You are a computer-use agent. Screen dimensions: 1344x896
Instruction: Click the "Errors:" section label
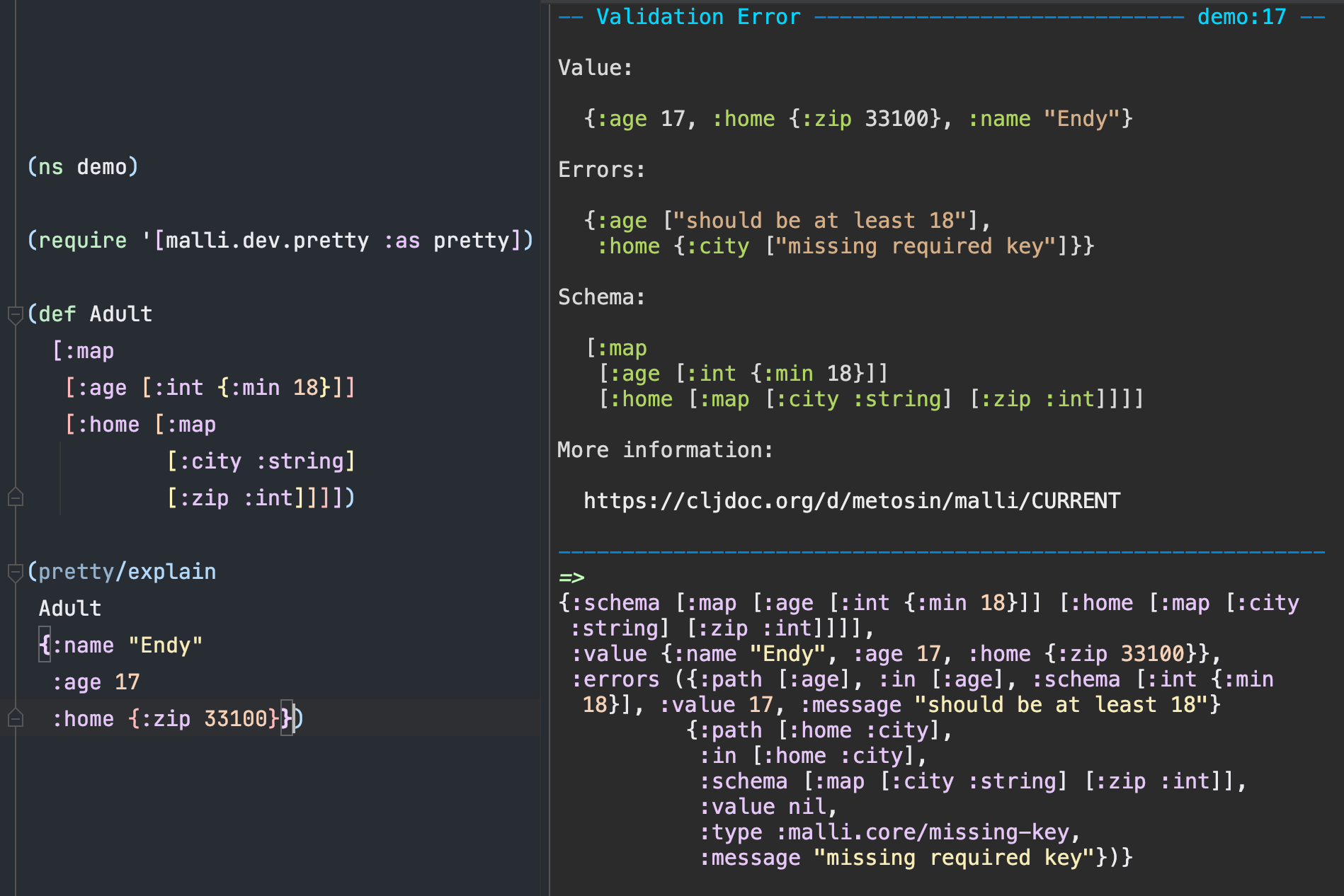601,170
